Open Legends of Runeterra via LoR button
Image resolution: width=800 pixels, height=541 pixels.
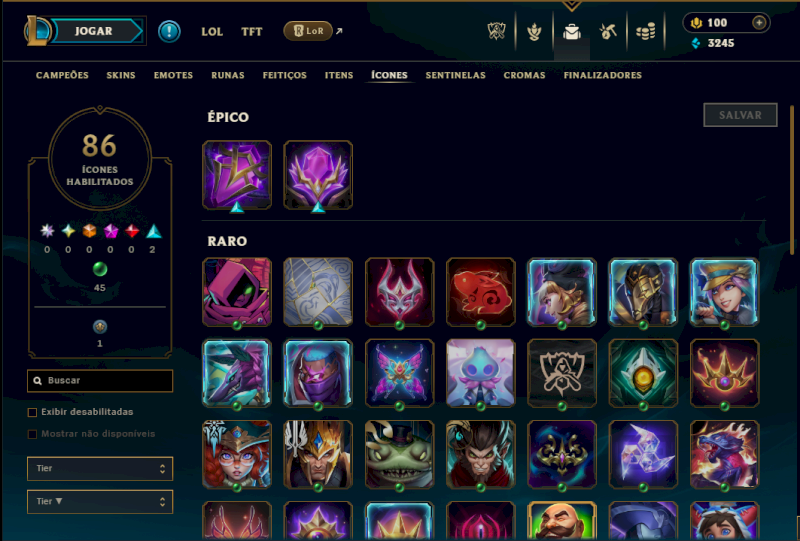pyautogui.click(x=308, y=31)
